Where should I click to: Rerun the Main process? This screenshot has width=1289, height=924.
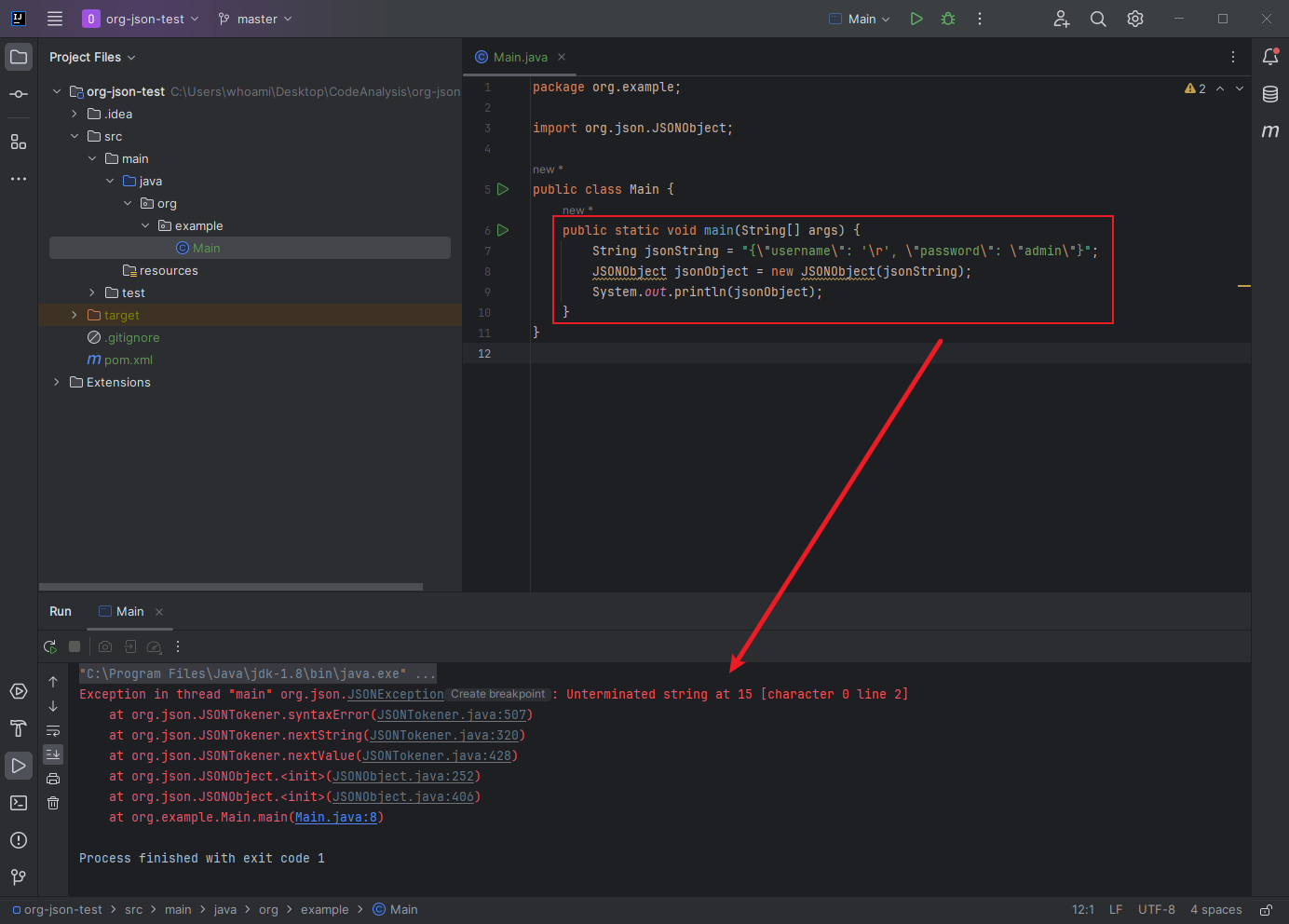50,646
